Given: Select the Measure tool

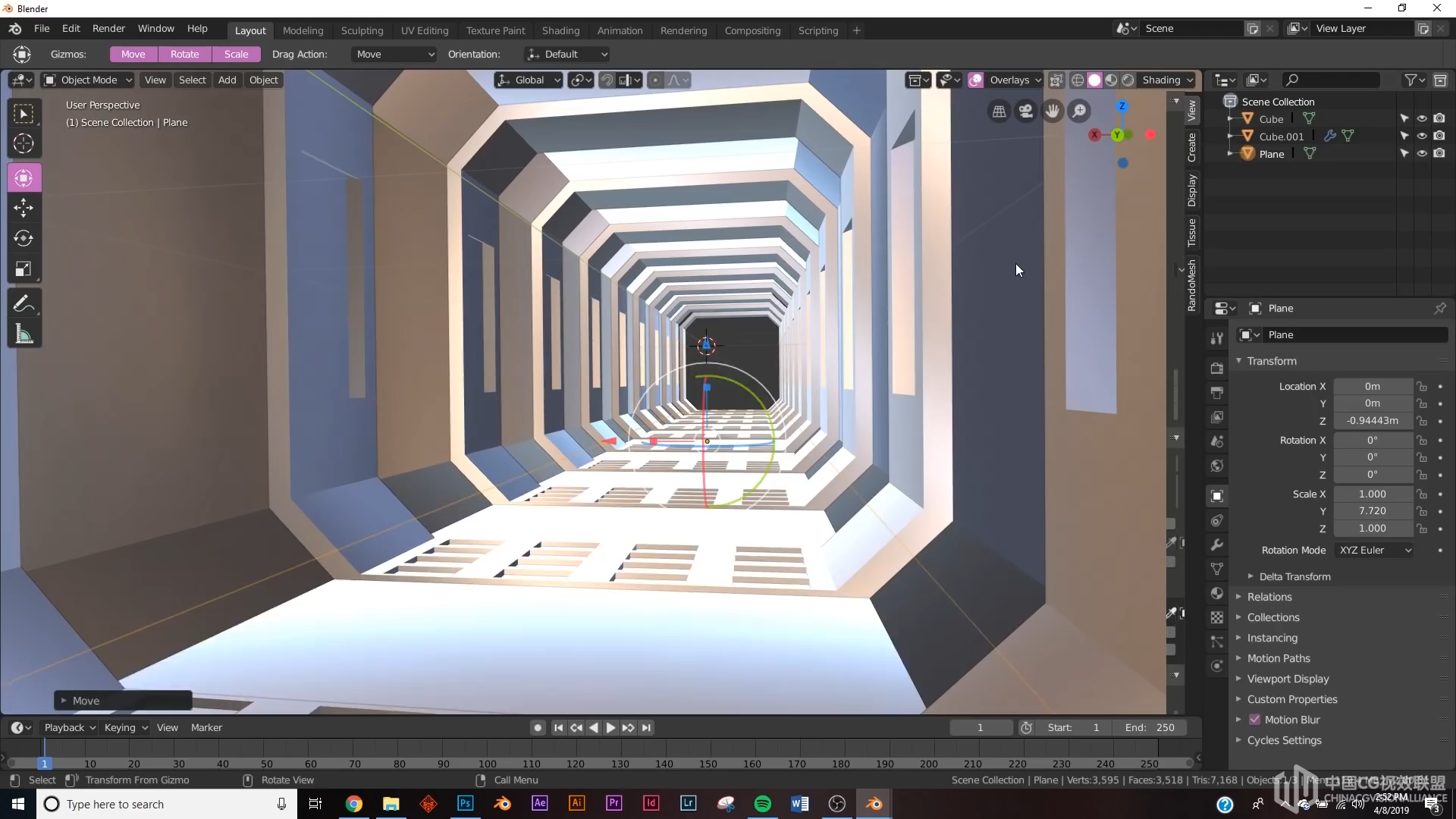Looking at the screenshot, I should click(x=24, y=334).
